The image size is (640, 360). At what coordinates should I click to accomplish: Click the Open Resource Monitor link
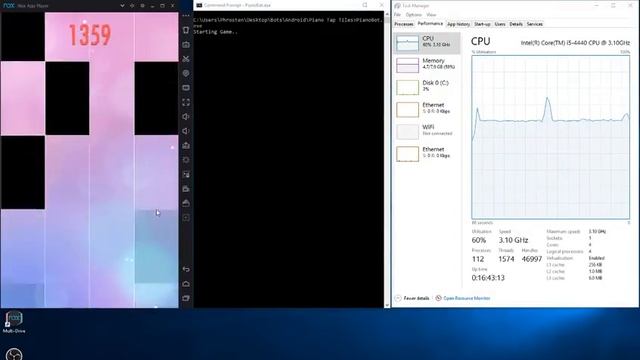467,298
